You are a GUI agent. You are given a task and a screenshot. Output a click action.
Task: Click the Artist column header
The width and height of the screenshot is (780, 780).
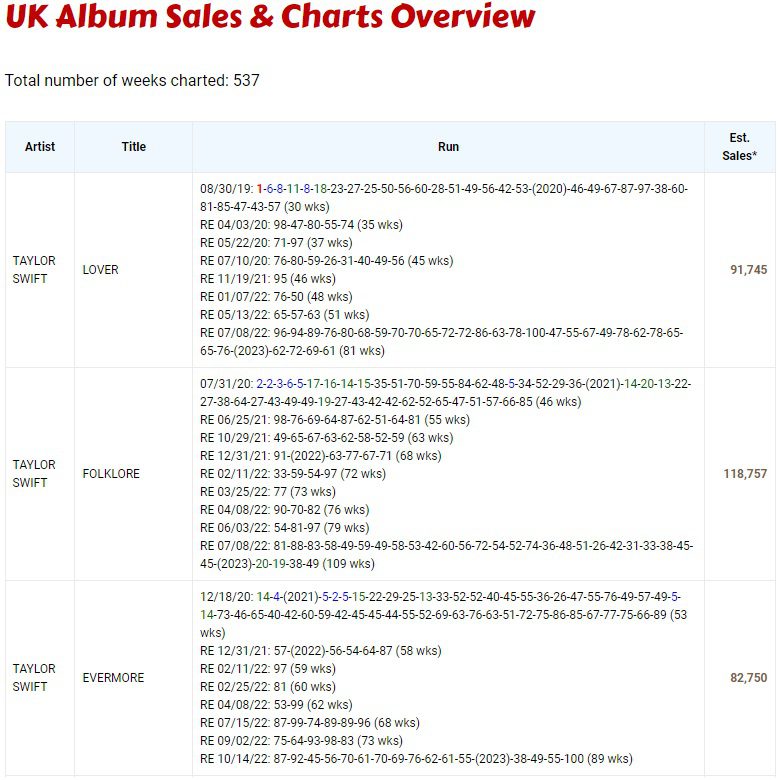coord(40,147)
